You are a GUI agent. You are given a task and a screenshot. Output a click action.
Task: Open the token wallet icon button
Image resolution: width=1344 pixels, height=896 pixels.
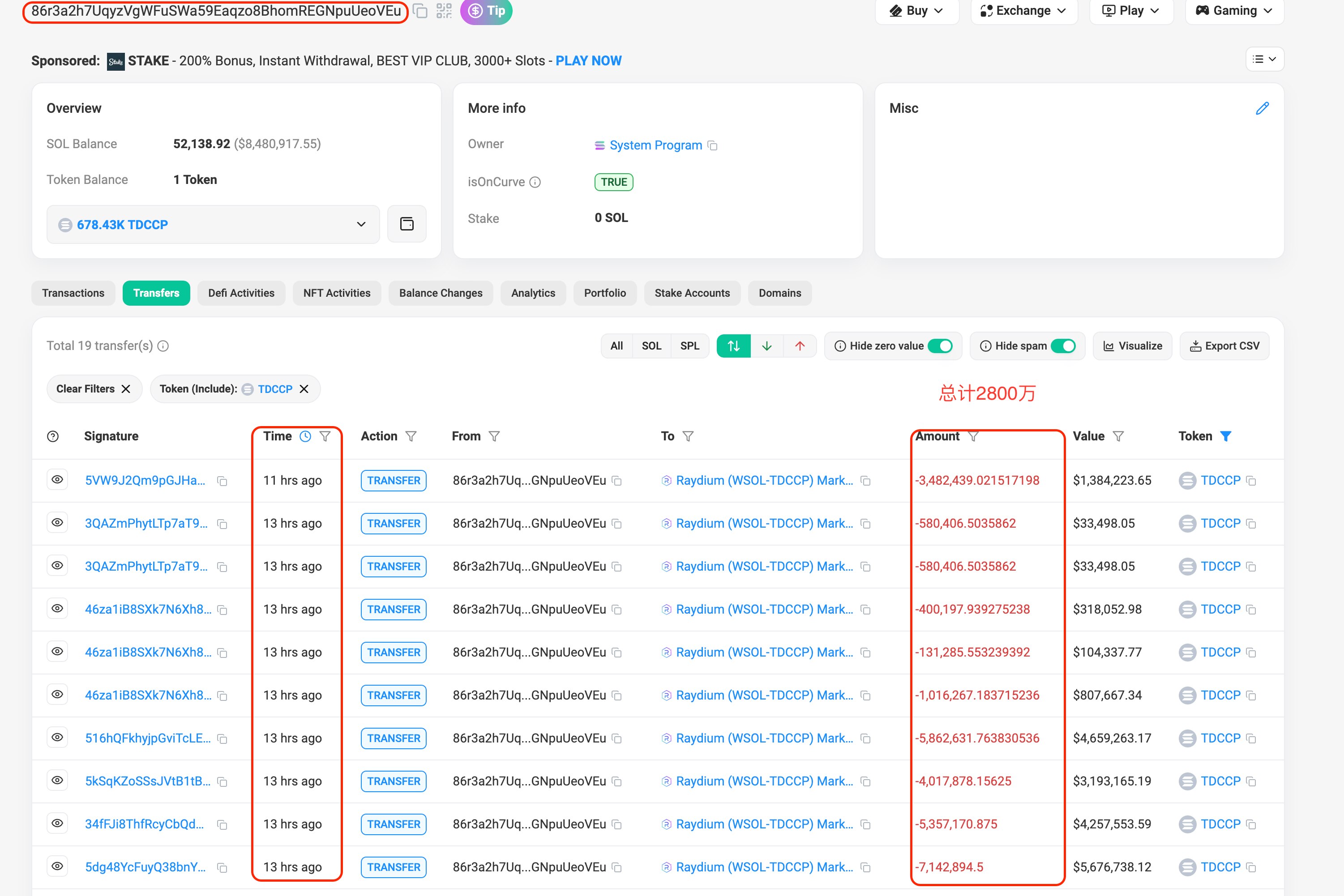pos(407,224)
